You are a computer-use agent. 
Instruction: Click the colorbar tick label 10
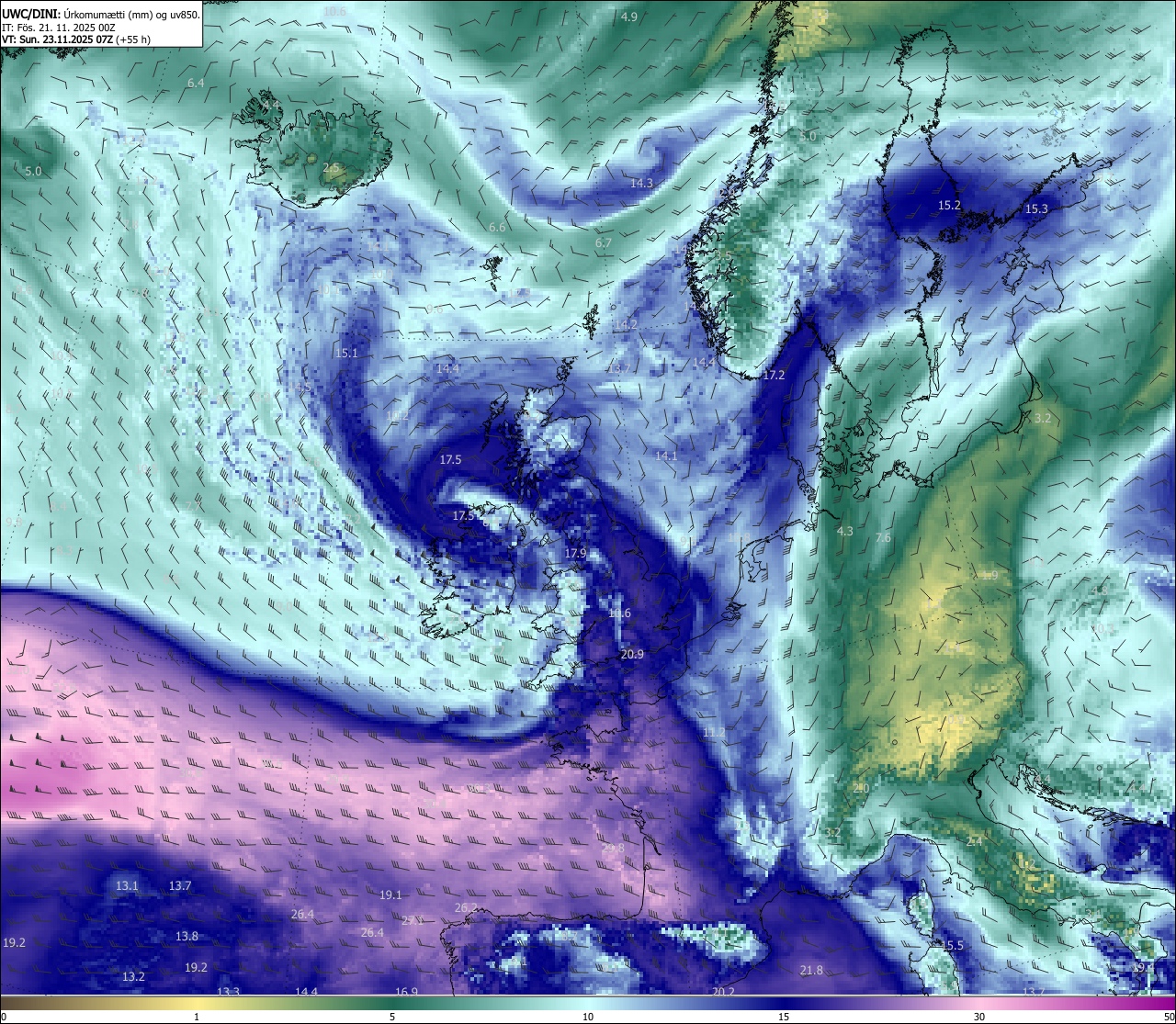588,1016
